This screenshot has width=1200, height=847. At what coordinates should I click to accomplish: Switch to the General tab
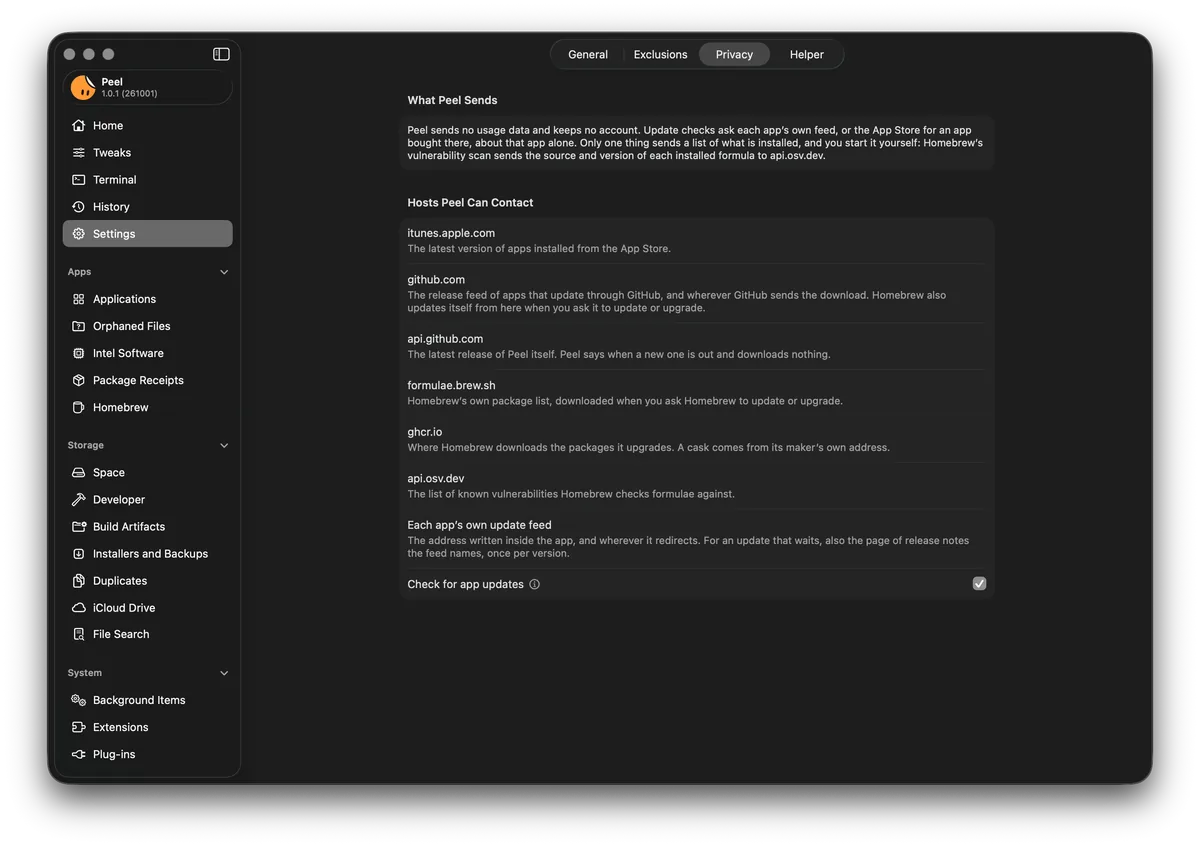pos(588,54)
